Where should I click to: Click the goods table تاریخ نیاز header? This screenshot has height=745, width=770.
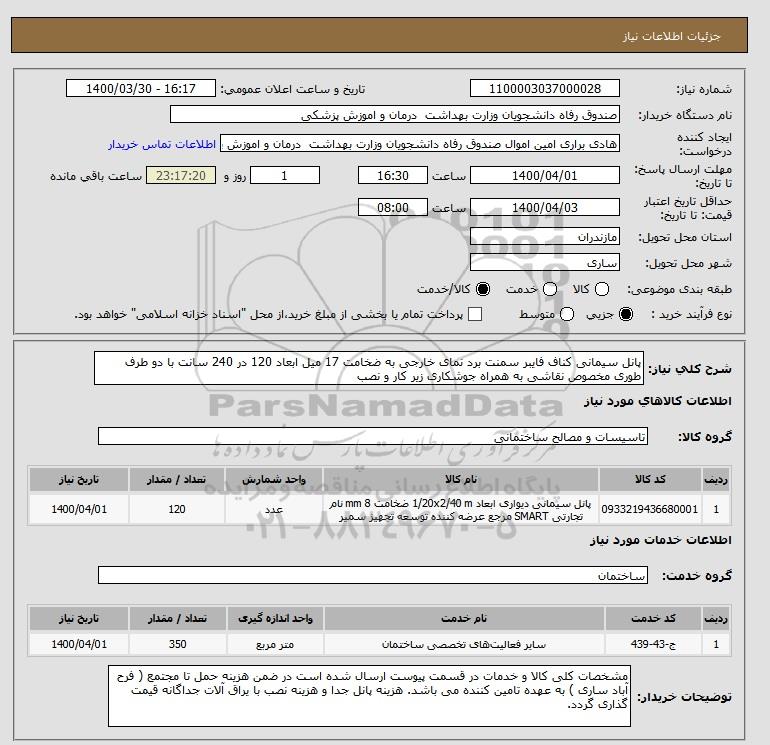tap(79, 479)
